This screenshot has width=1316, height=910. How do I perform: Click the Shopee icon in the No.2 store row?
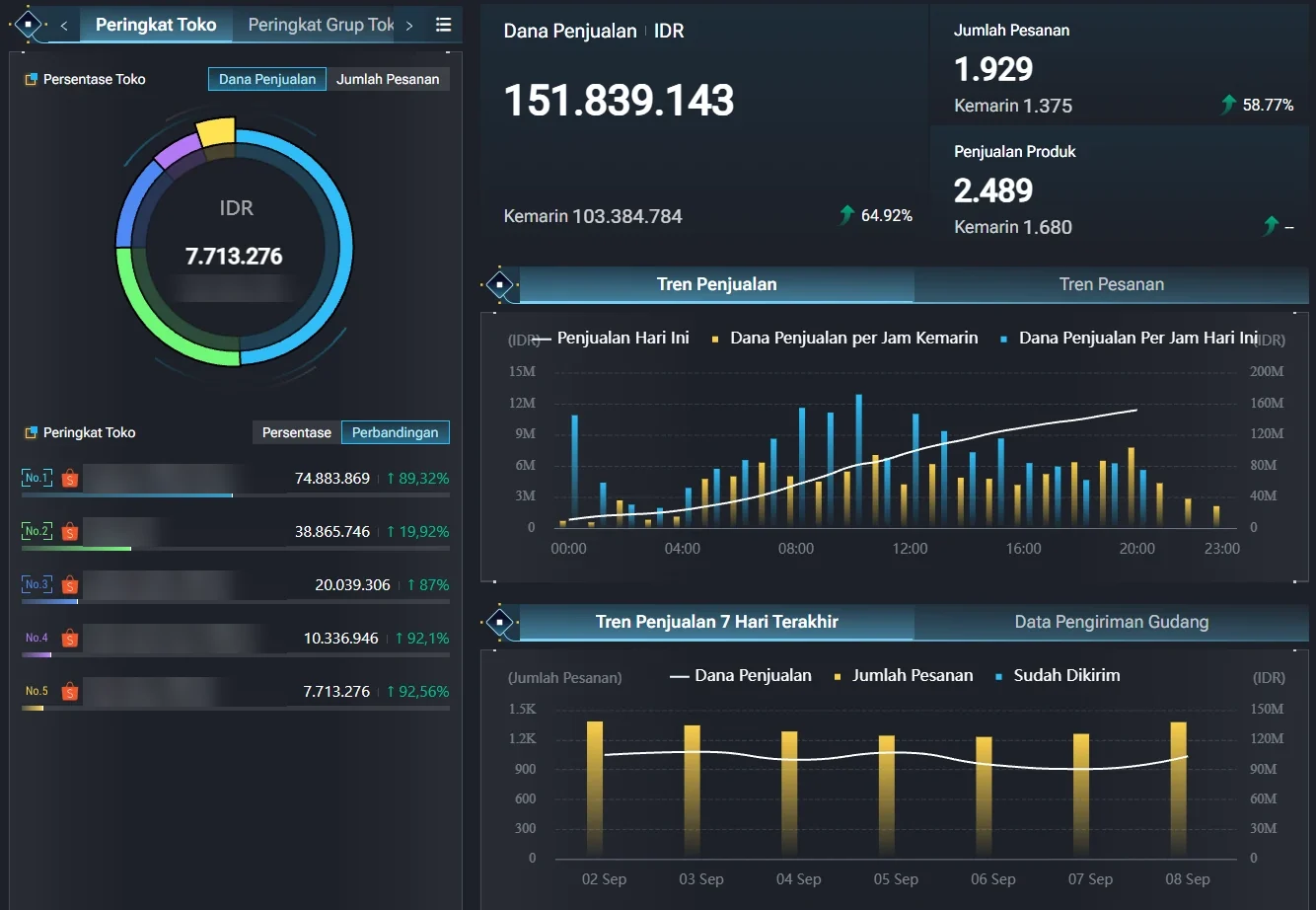pyautogui.click(x=69, y=532)
